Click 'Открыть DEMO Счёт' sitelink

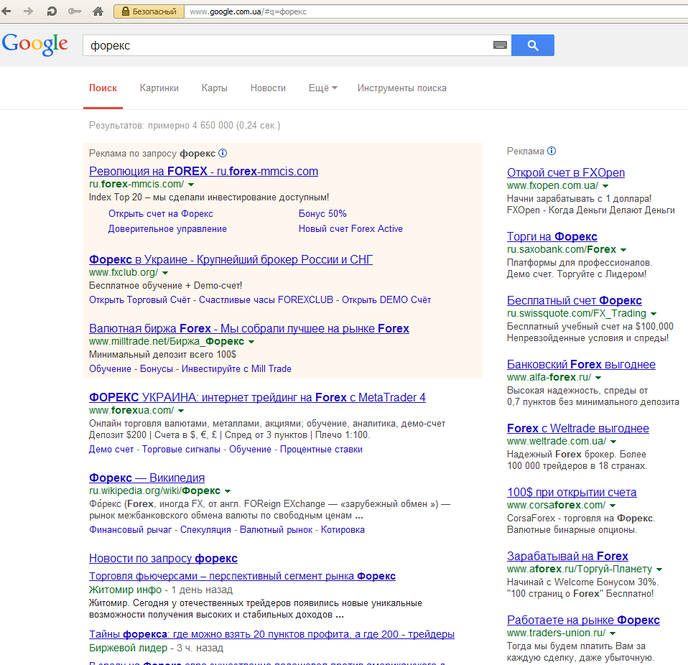[386, 300]
